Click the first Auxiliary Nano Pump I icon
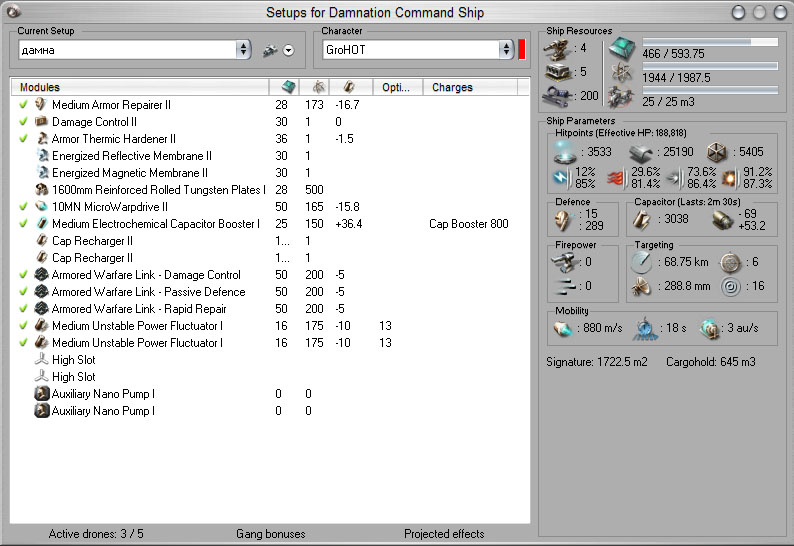Image resolution: width=794 pixels, height=546 pixels. coord(41,394)
